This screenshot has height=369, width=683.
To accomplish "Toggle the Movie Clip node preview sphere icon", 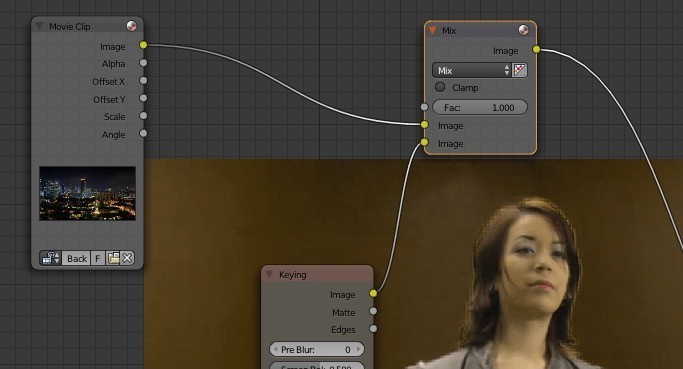I will [131, 26].
